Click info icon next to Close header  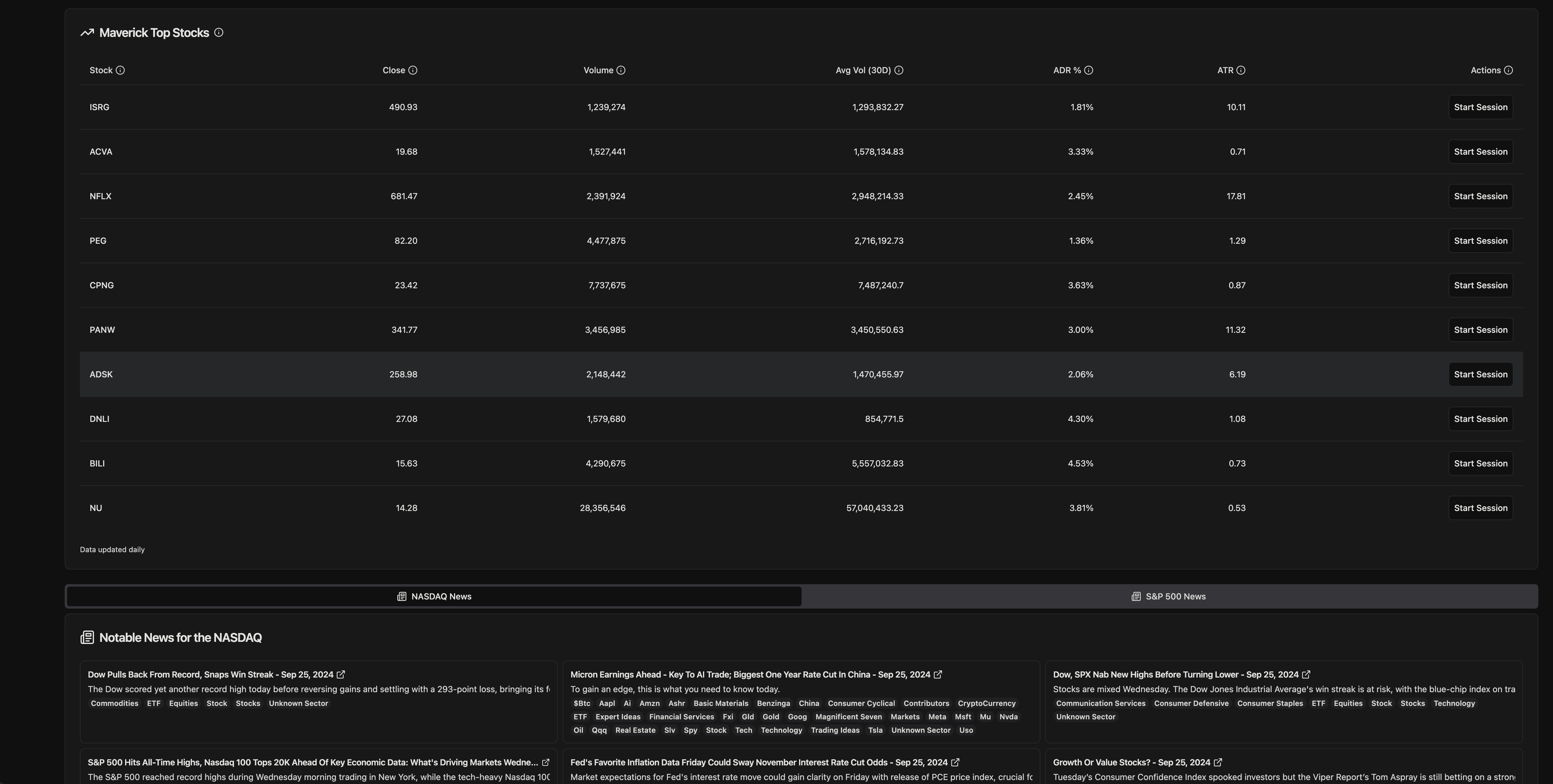click(x=413, y=70)
